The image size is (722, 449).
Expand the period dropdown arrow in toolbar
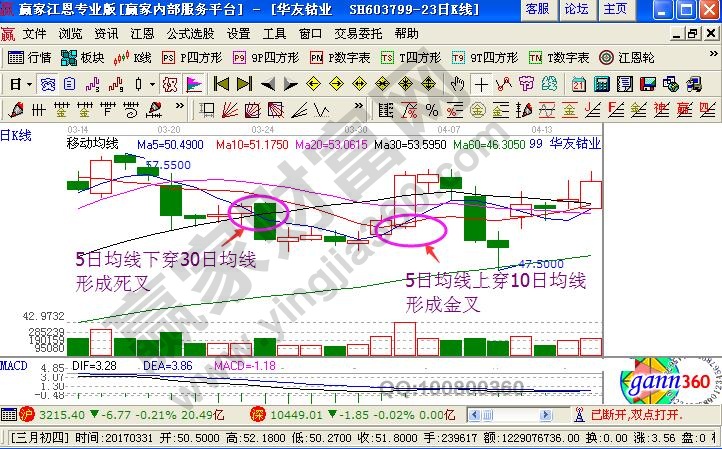[29, 83]
